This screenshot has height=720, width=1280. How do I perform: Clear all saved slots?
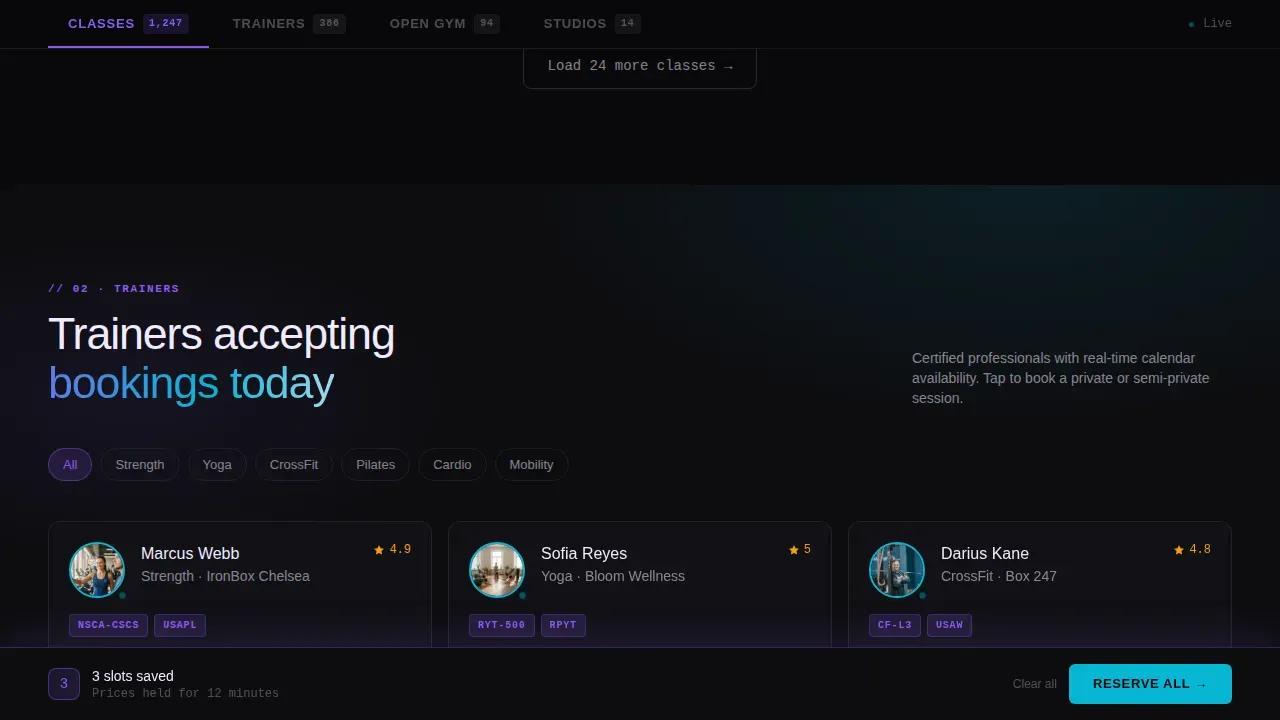click(1034, 684)
